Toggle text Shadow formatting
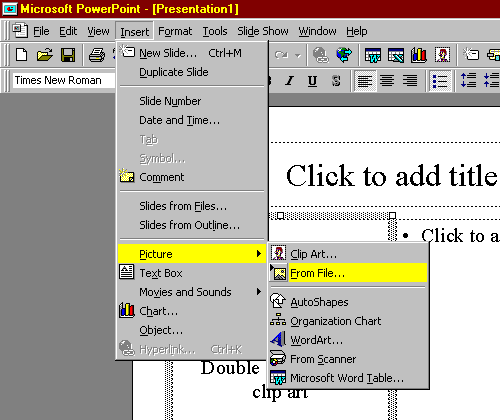Viewport: 500px width, 420px height. pyautogui.click(x=336, y=80)
